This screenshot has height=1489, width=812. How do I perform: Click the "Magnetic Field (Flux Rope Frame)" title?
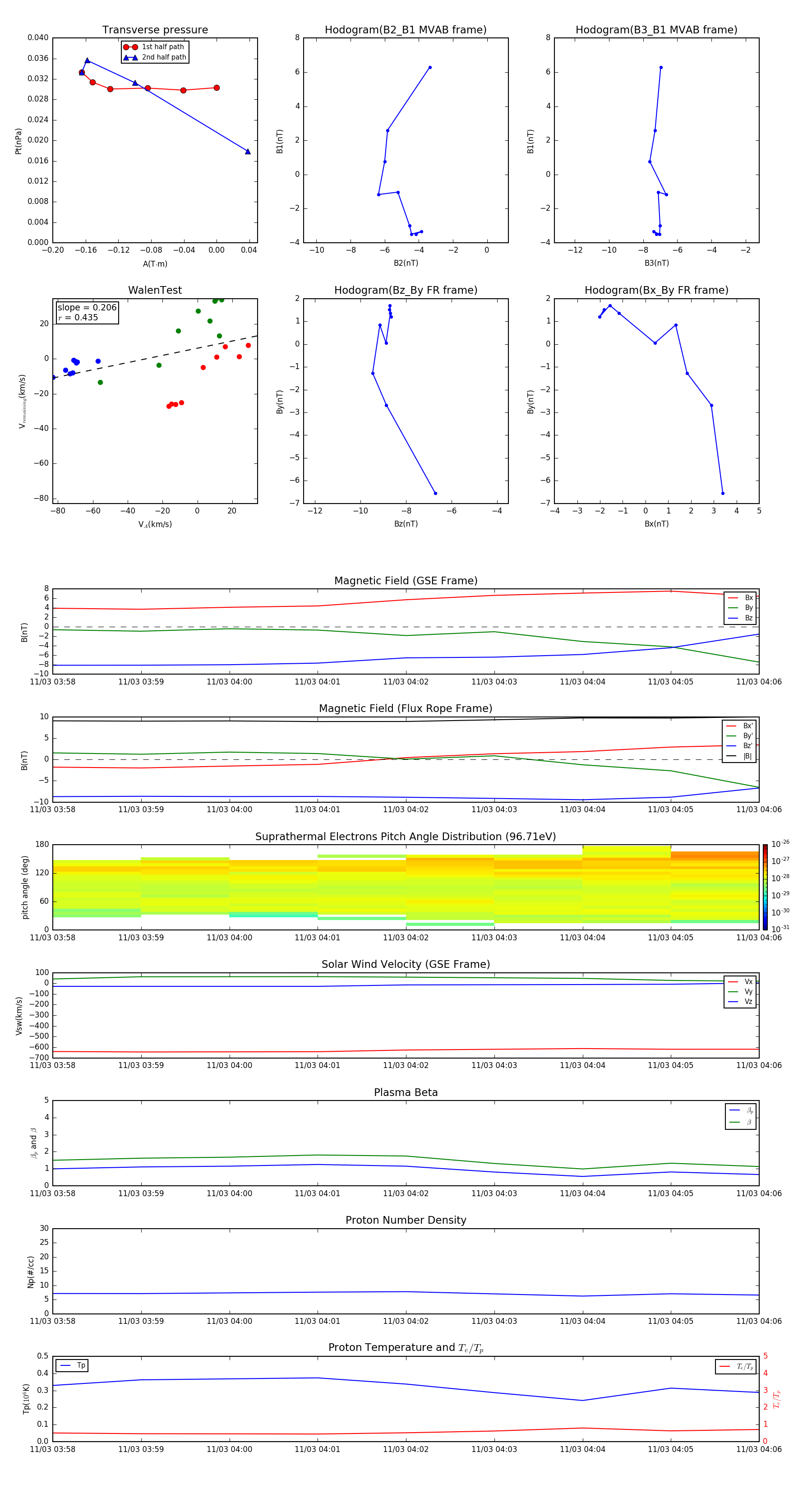pos(406,709)
